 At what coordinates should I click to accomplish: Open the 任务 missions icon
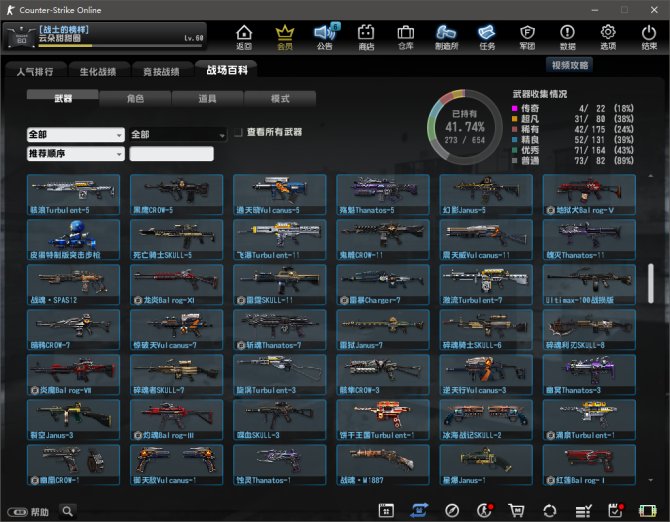coord(487,37)
